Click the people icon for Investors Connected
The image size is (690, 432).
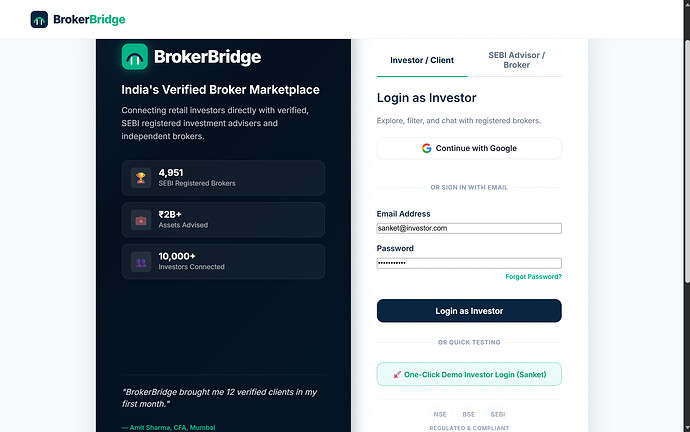[141, 262]
